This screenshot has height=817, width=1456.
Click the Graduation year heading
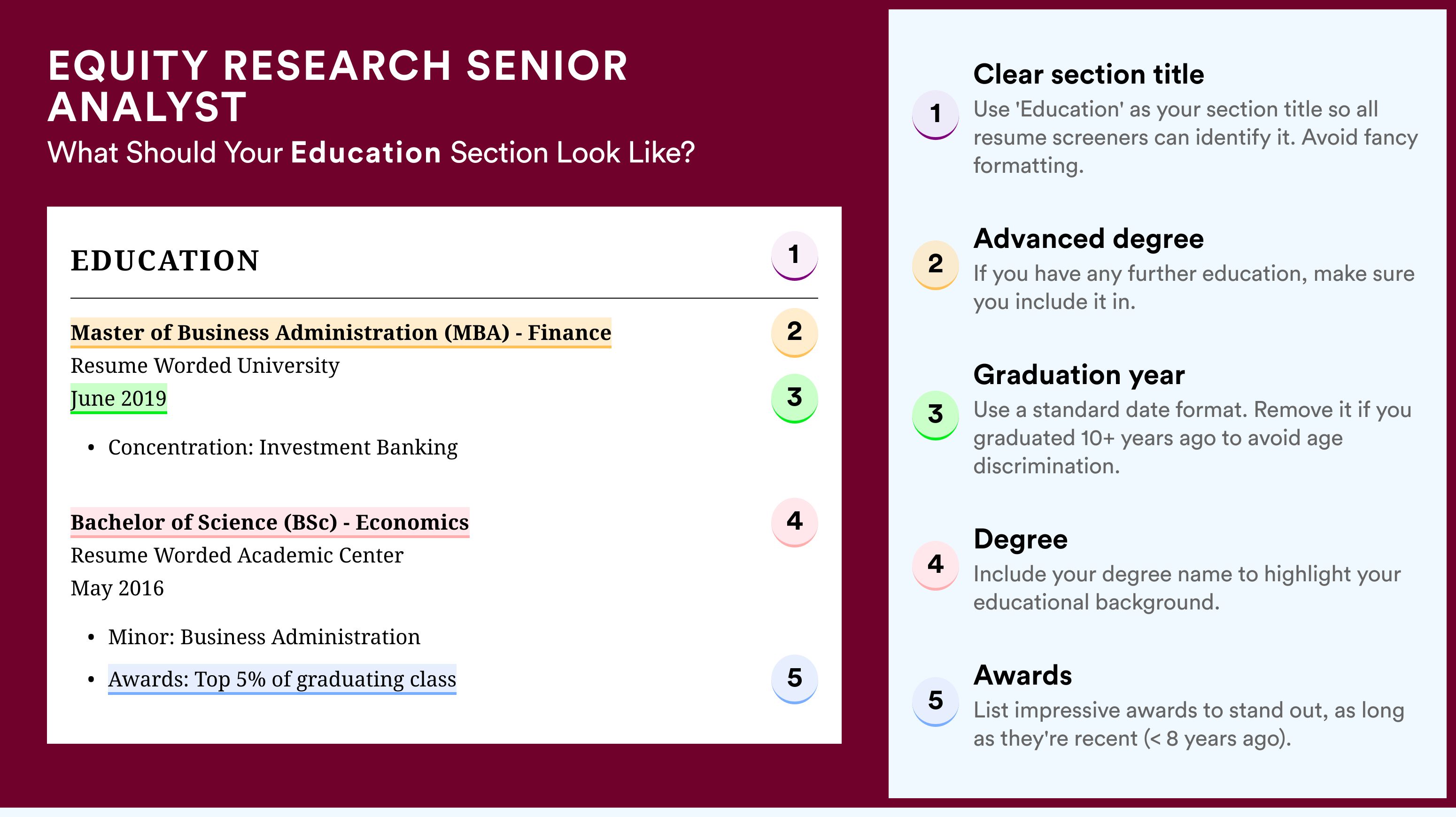1079,375
